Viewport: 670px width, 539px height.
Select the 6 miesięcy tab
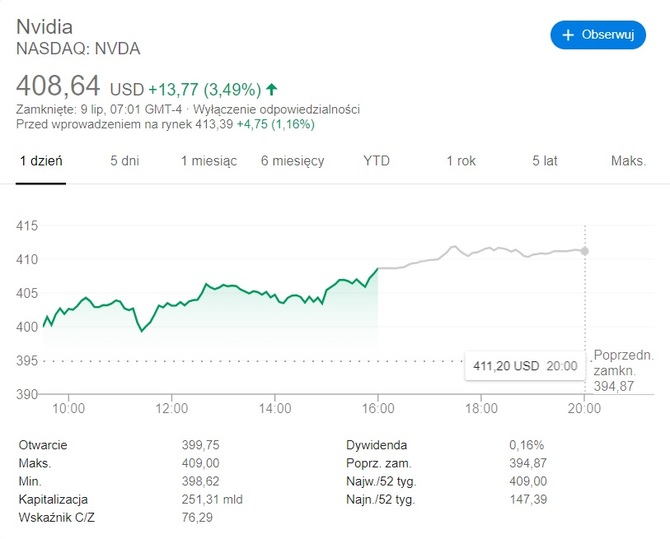click(x=293, y=161)
